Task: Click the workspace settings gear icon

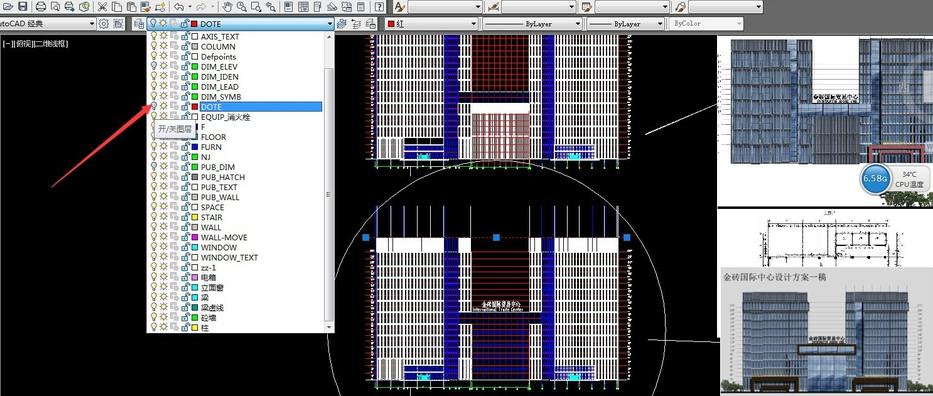Action: pyautogui.click(x=104, y=24)
